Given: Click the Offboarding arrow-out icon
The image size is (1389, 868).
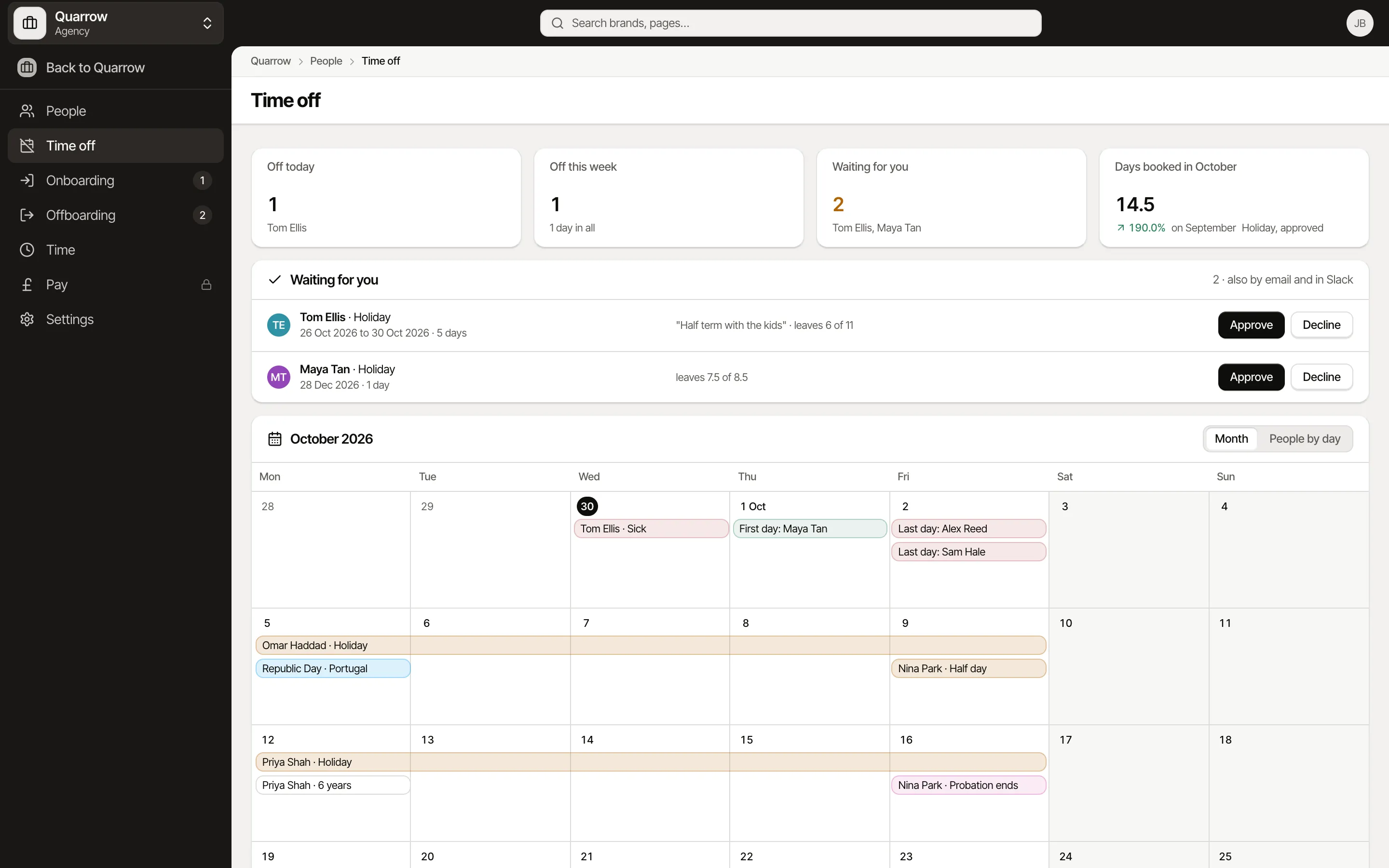Looking at the screenshot, I should click(x=27, y=215).
